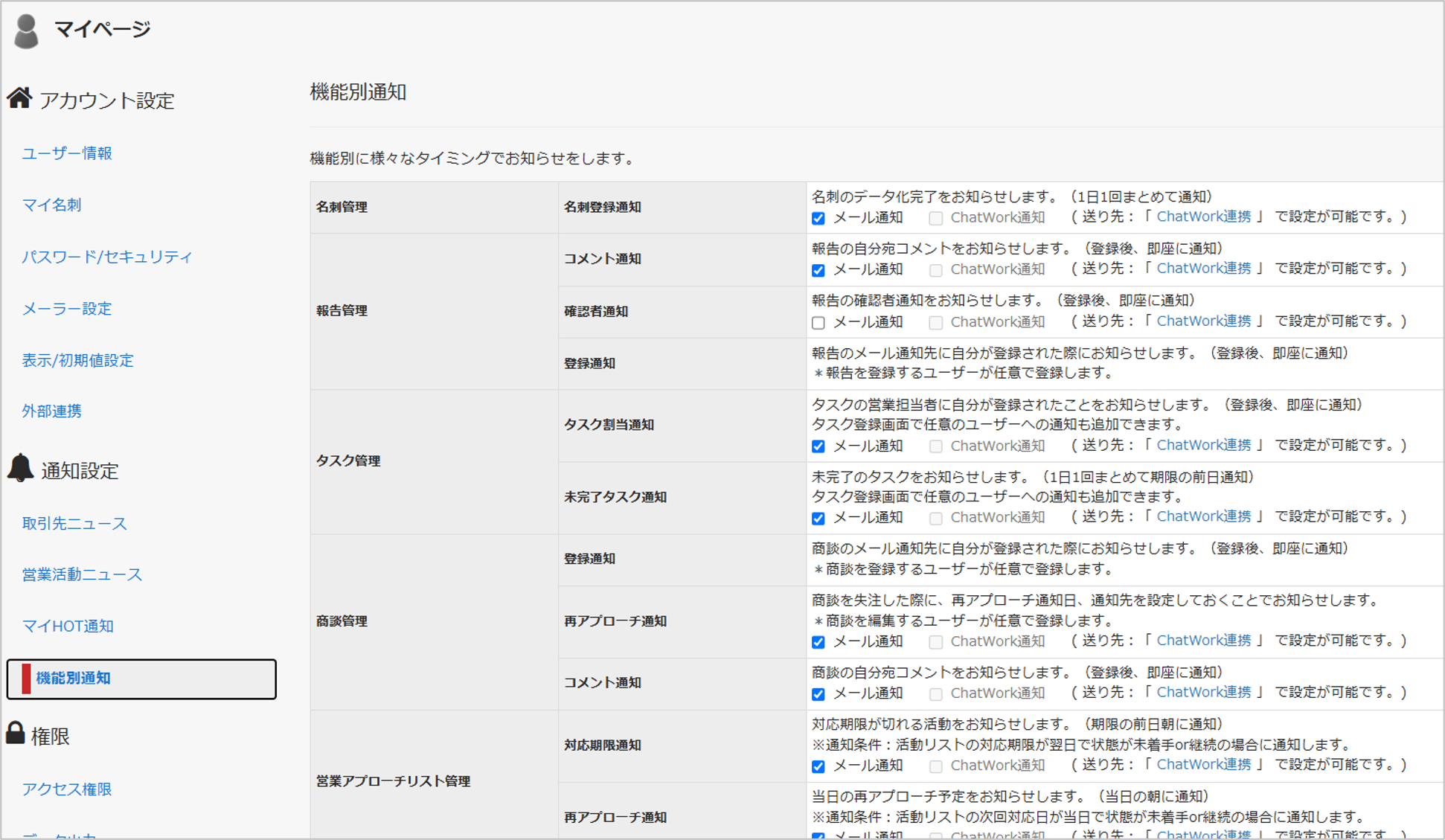Image resolution: width=1445 pixels, height=840 pixels.
Task: Click the lock icon next to 権限
Action: (x=16, y=733)
